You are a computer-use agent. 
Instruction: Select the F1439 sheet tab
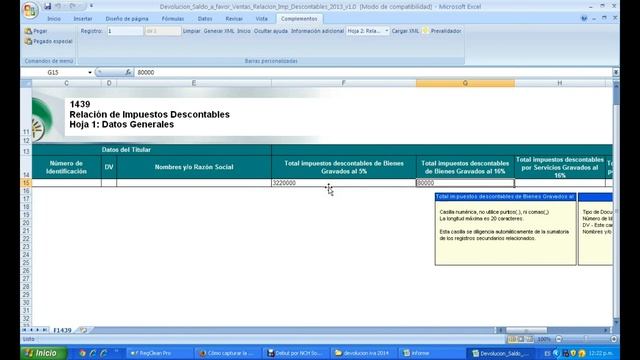click(62, 330)
